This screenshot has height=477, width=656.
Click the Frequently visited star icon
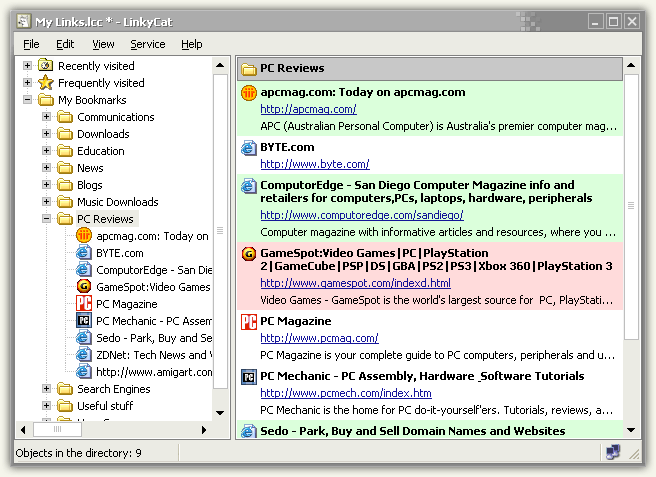[x=46, y=83]
